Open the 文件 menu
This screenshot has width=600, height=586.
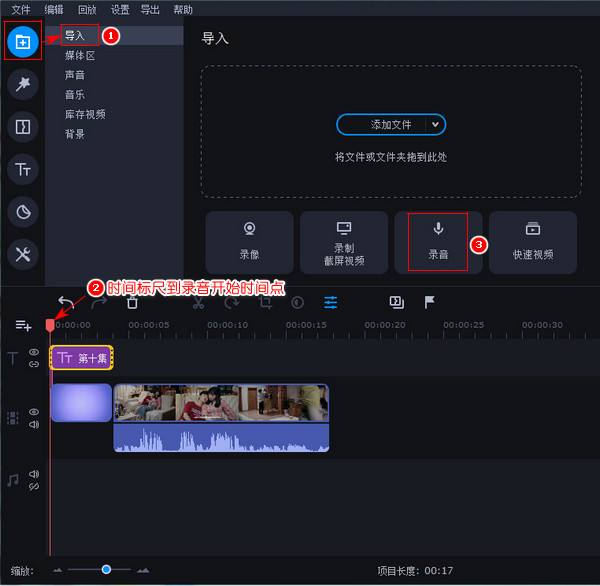pos(21,9)
